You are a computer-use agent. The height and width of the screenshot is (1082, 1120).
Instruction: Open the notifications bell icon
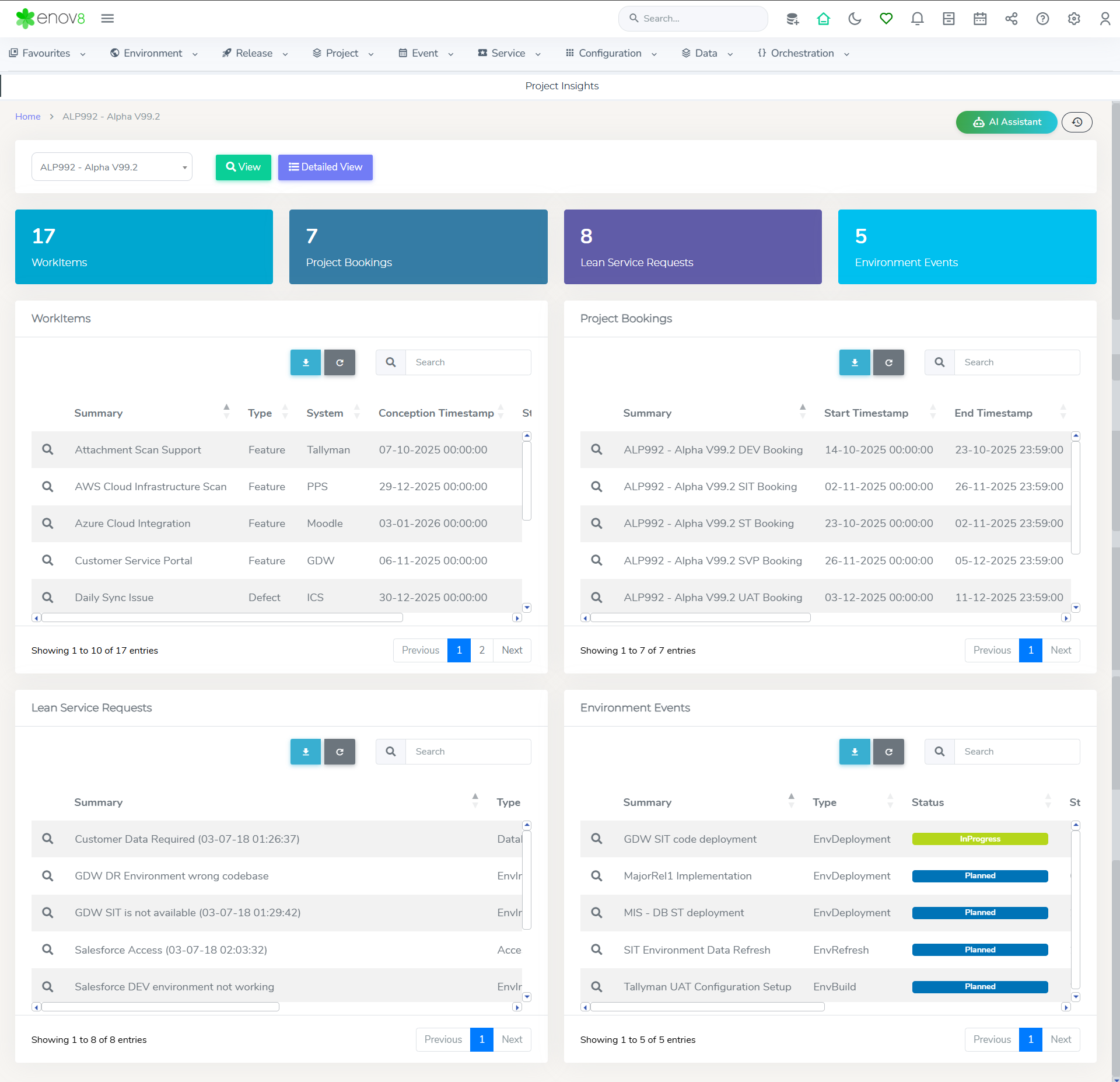[917, 19]
